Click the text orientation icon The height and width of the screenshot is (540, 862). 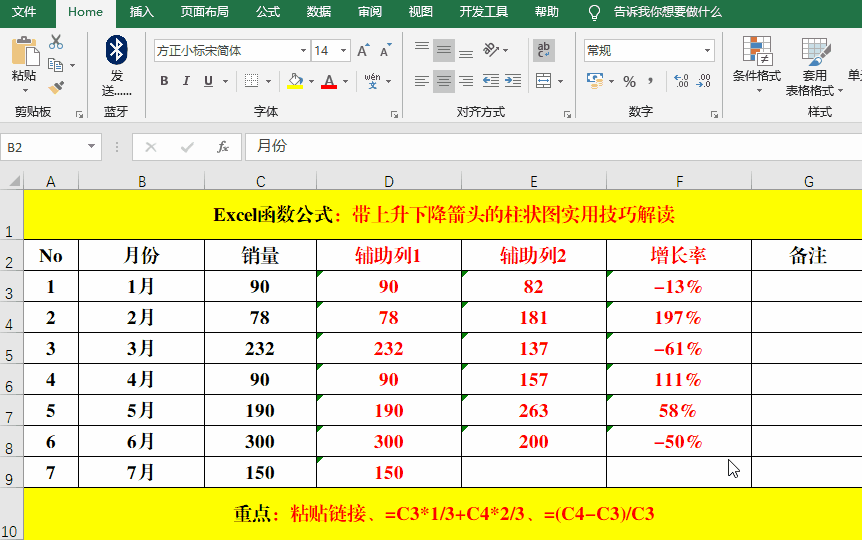click(491, 50)
